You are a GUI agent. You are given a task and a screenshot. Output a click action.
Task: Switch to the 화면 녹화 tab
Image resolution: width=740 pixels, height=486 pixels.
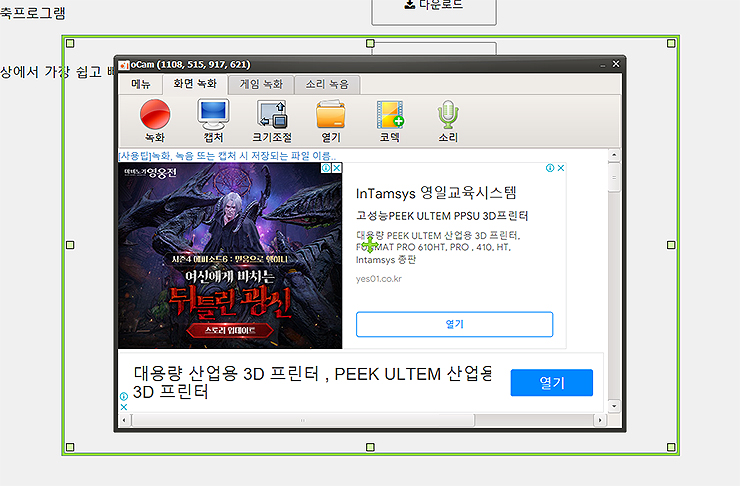(195, 84)
